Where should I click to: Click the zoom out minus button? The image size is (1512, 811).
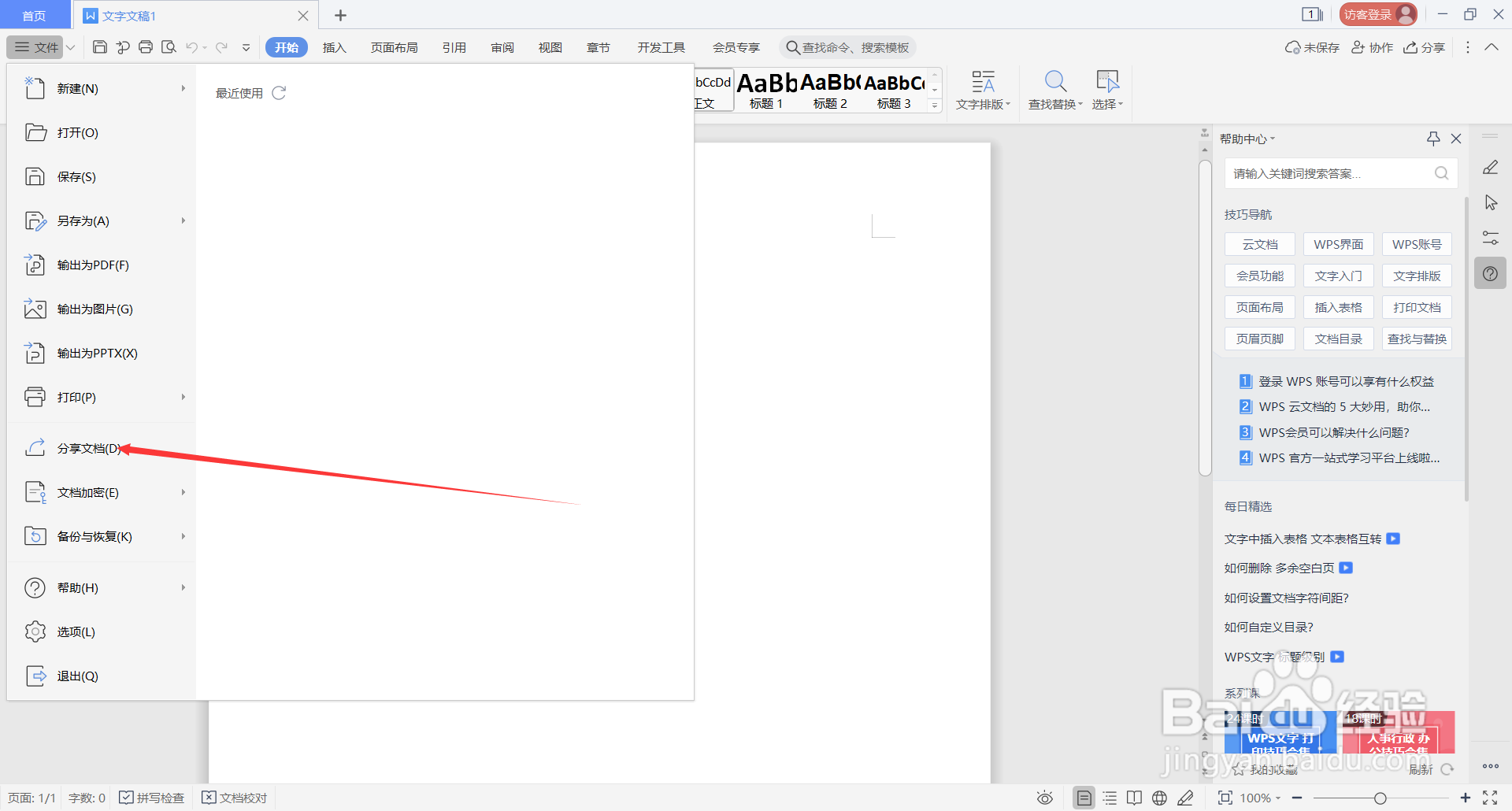pyautogui.click(x=1296, y=798)
